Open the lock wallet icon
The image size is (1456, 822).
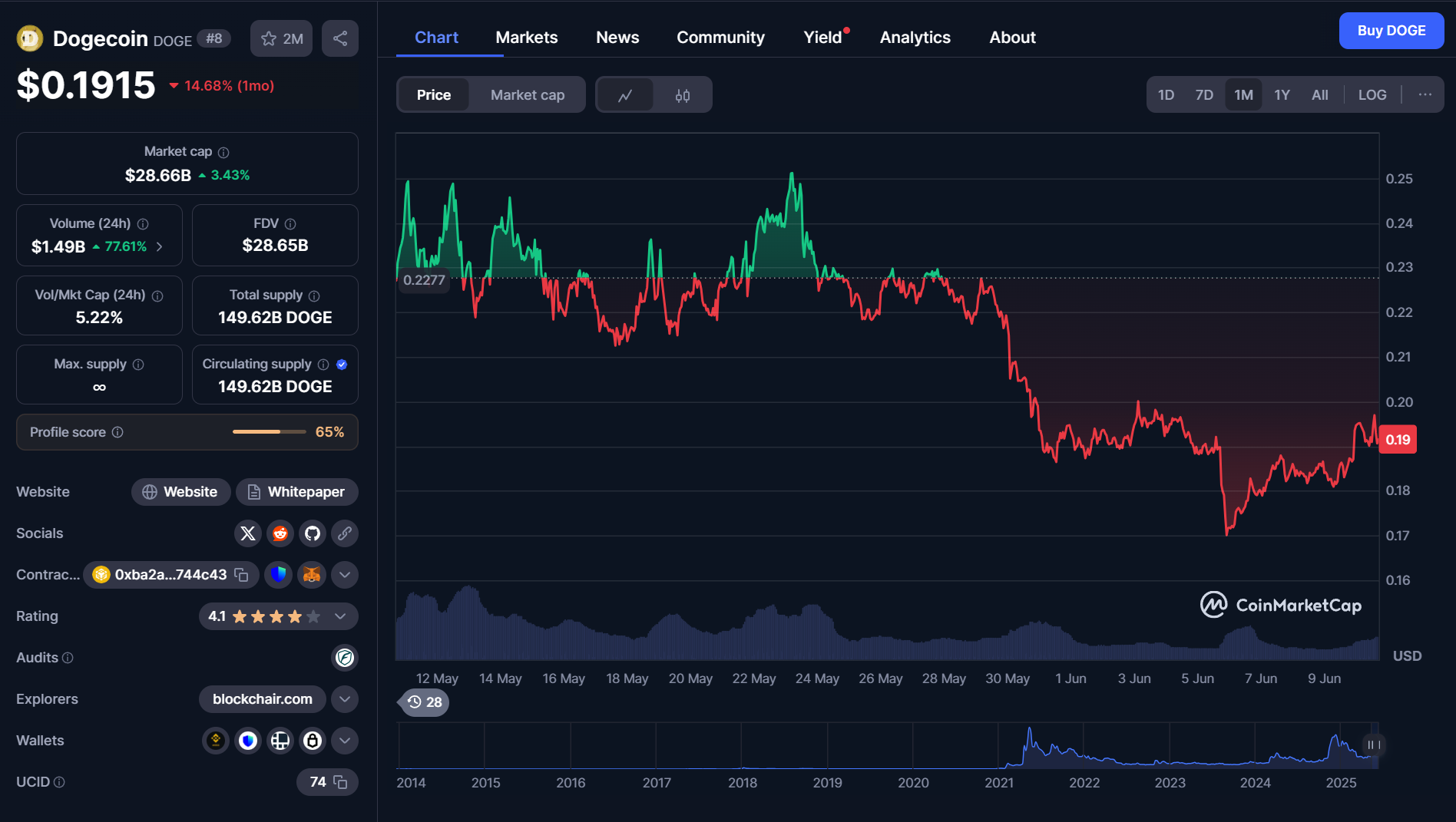[x=313, y=741]
